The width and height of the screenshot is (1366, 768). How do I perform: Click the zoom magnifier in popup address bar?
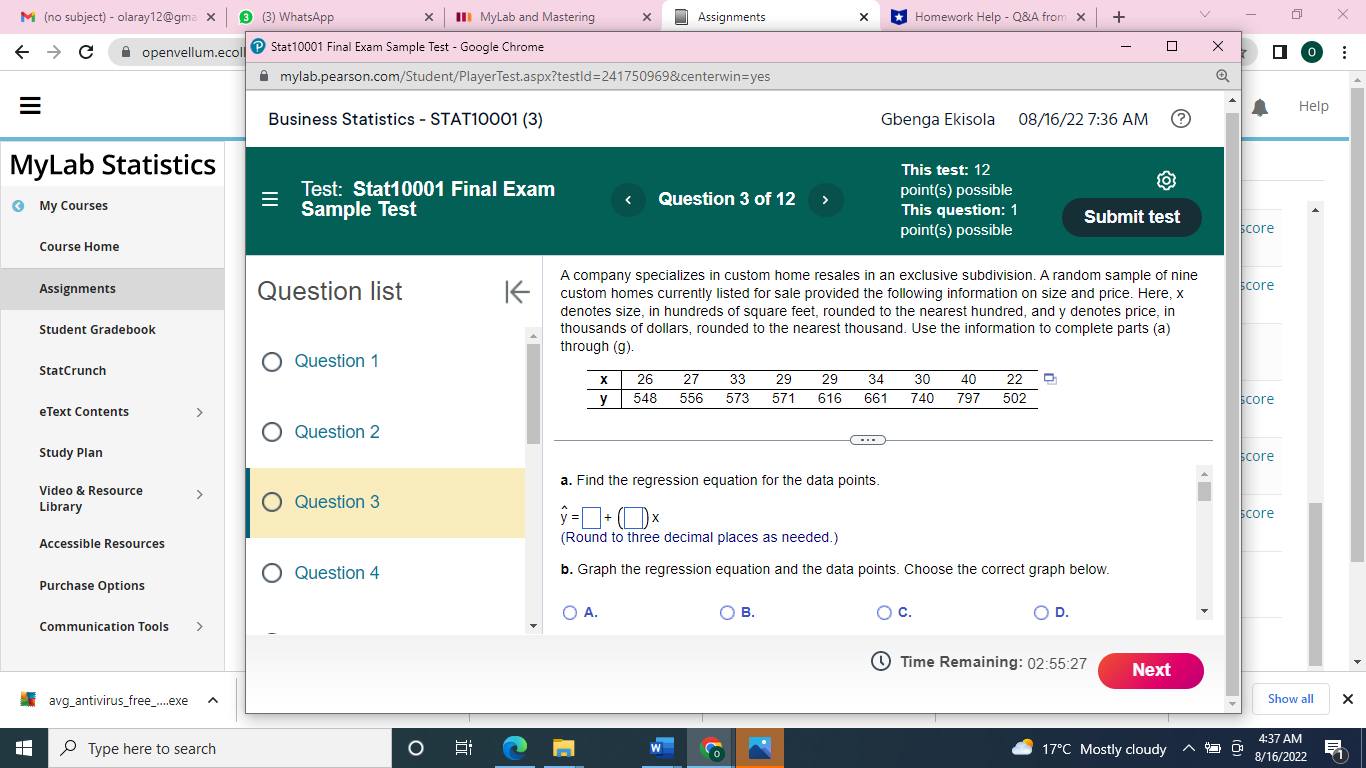click(1222, 76)
